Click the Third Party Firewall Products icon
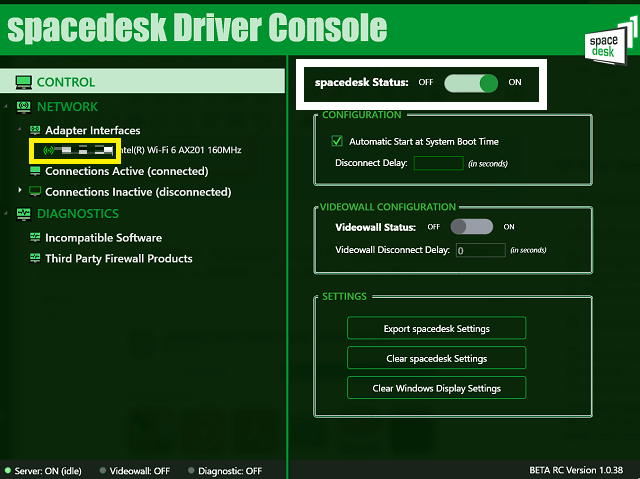The height and width of the screenshot is (479, 640). click(35, 258)
